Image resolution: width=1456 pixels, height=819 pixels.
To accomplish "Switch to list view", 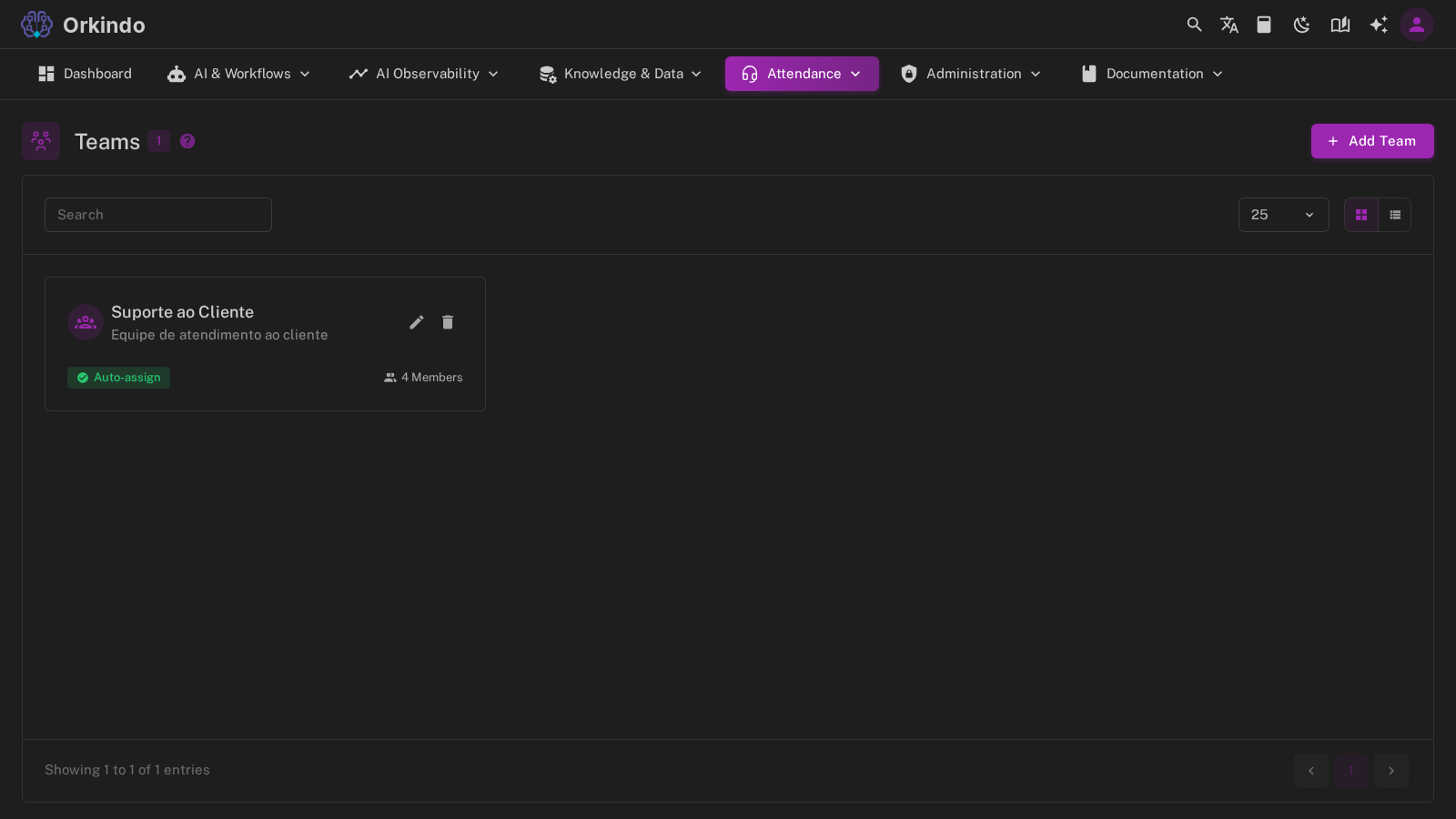I will pyautogui.click(x=1395, y=215).
